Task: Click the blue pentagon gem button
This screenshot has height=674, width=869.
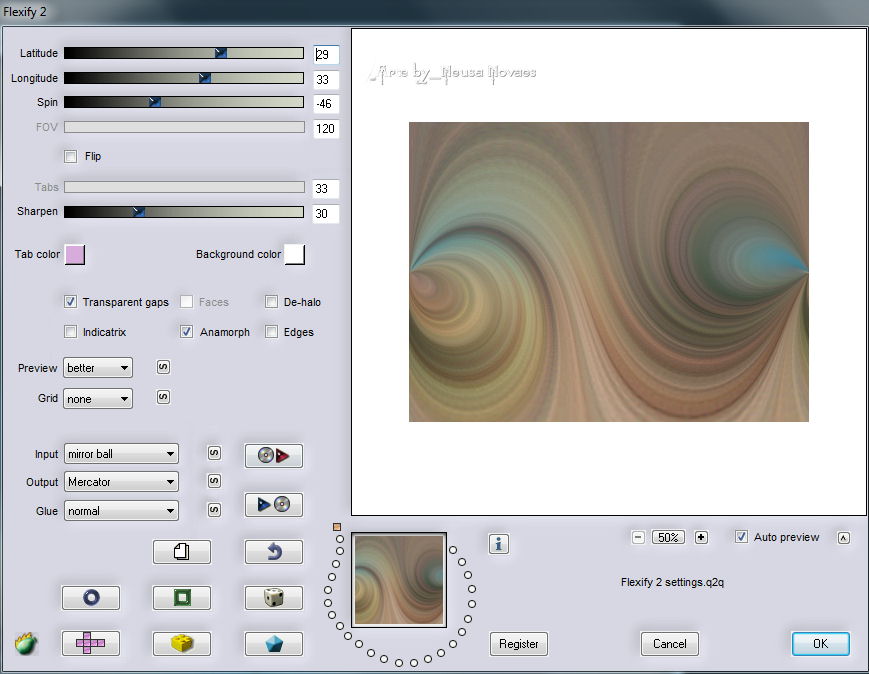Action: tap(274, 644)
